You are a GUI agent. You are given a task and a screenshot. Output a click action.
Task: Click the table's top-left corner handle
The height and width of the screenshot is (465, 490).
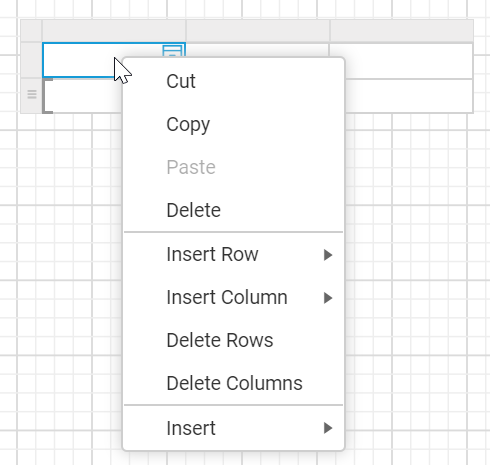click(31, 31)
